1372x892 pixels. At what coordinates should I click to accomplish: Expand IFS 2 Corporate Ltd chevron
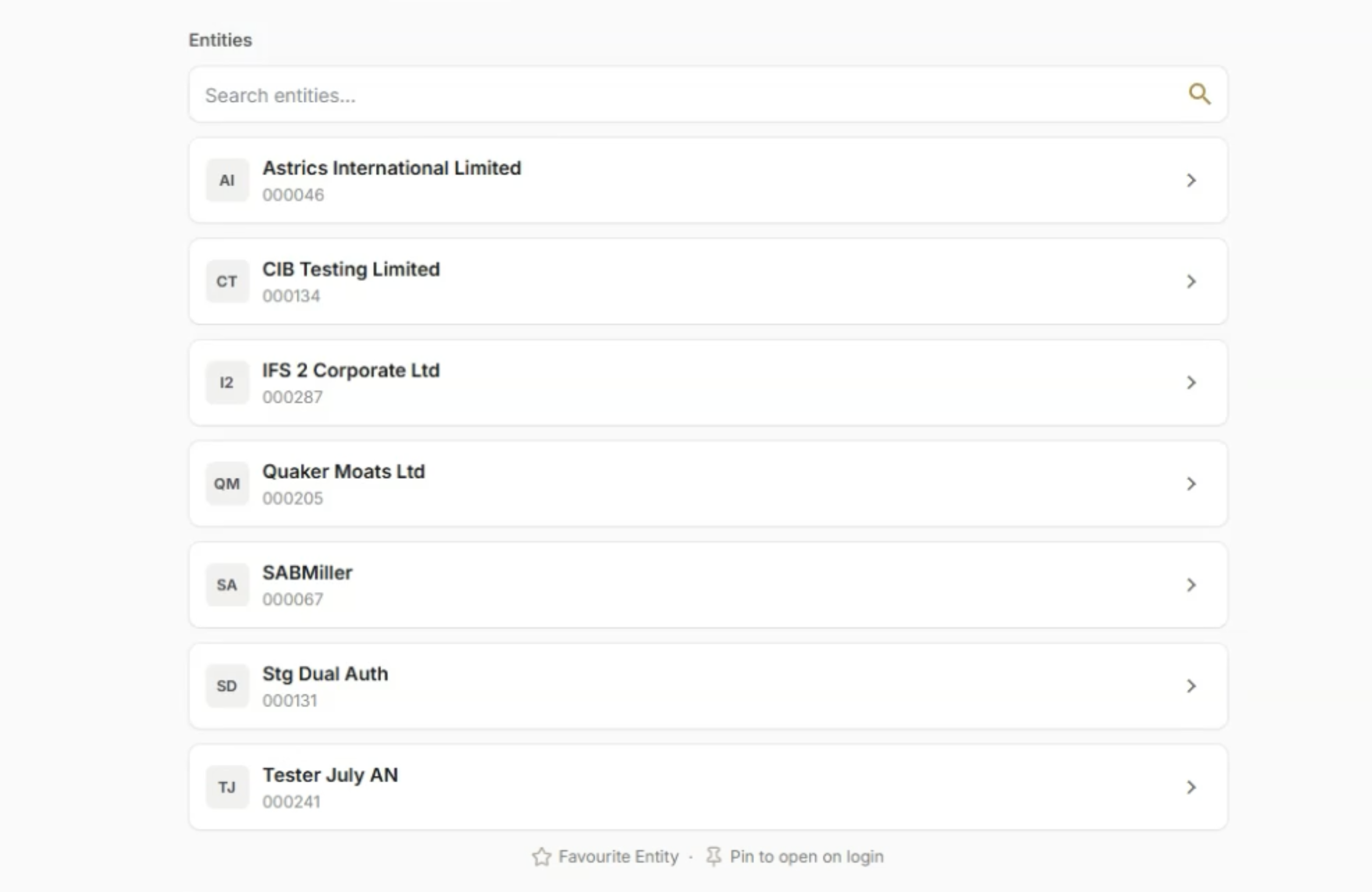(1191, 382)
